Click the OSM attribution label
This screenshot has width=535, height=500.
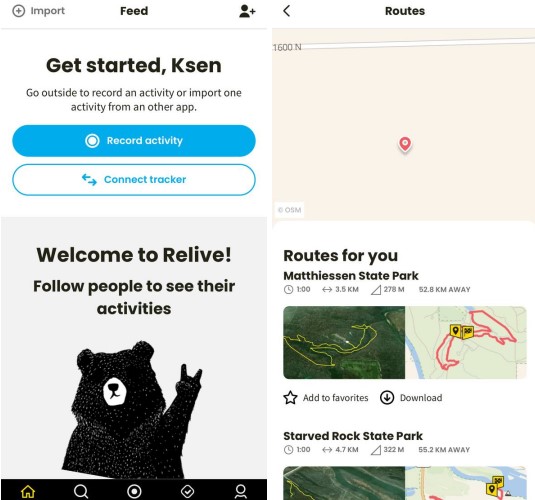click(290, 210)
